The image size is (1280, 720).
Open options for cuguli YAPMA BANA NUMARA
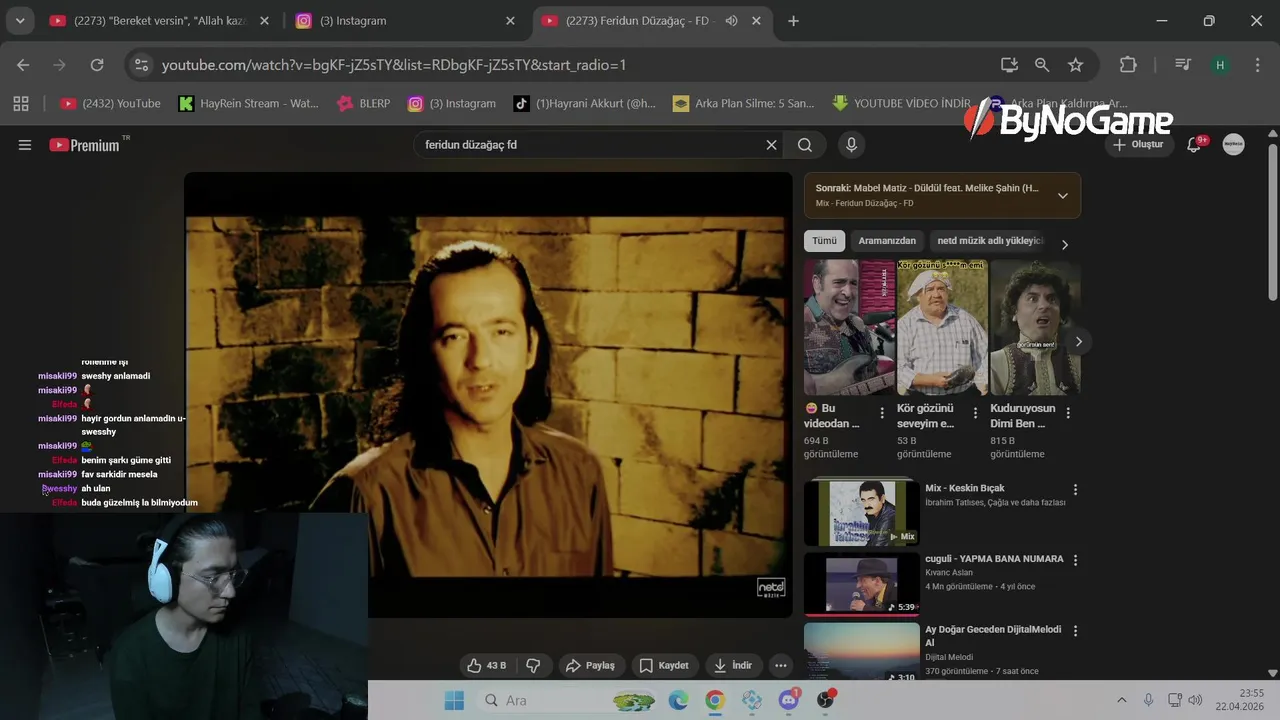coord(1076,560)
